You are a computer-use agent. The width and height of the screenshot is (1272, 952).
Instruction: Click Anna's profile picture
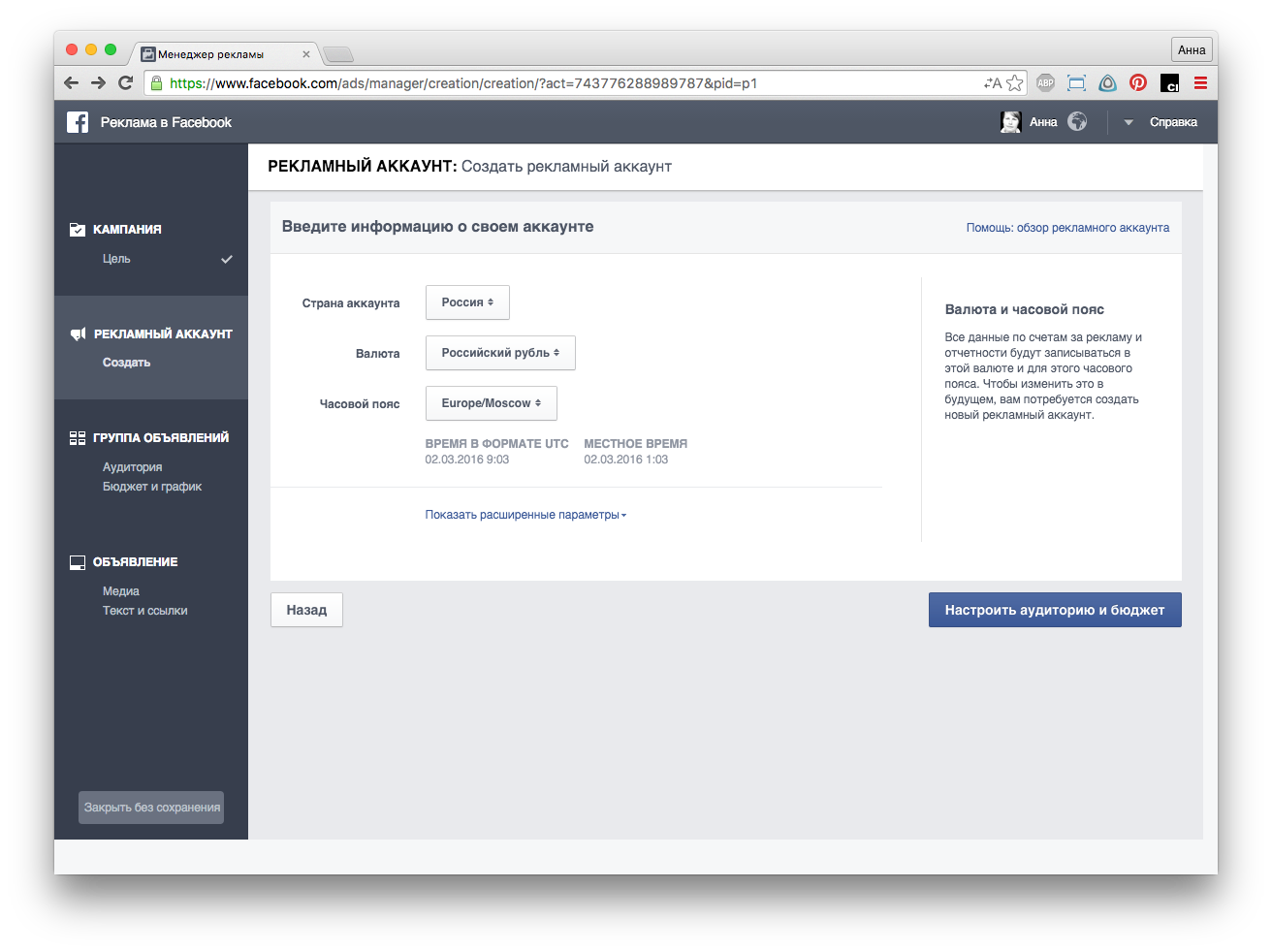coord(1010,122)
